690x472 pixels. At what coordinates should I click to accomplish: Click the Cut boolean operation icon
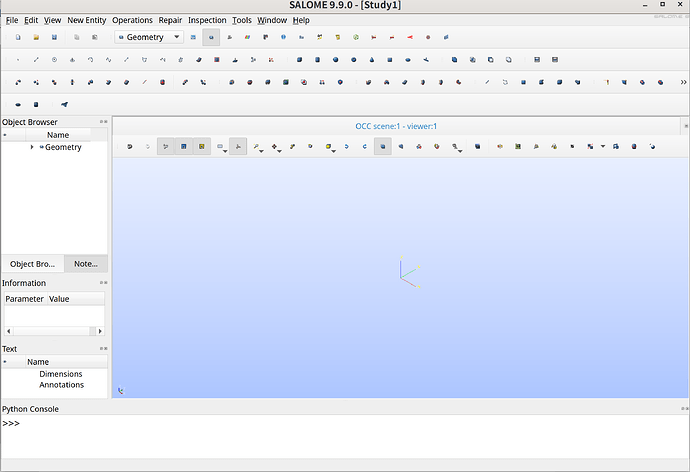tap(490, 60)
